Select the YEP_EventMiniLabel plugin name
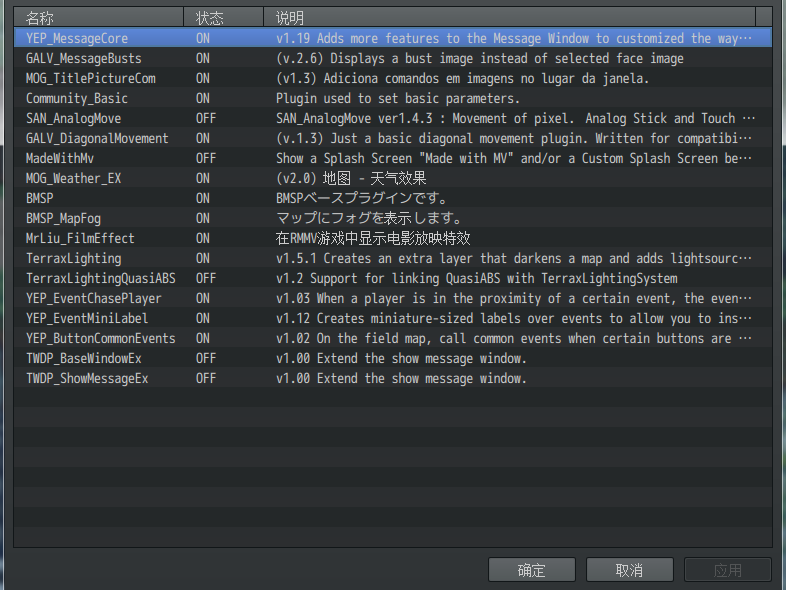This screenshot has width=786, height=590. (87, 318)
